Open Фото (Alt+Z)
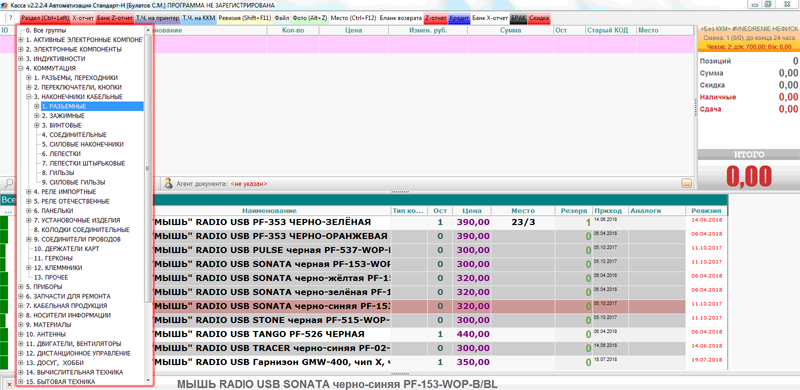The width and height of the screenshot is (800, 390). point(310,18)
